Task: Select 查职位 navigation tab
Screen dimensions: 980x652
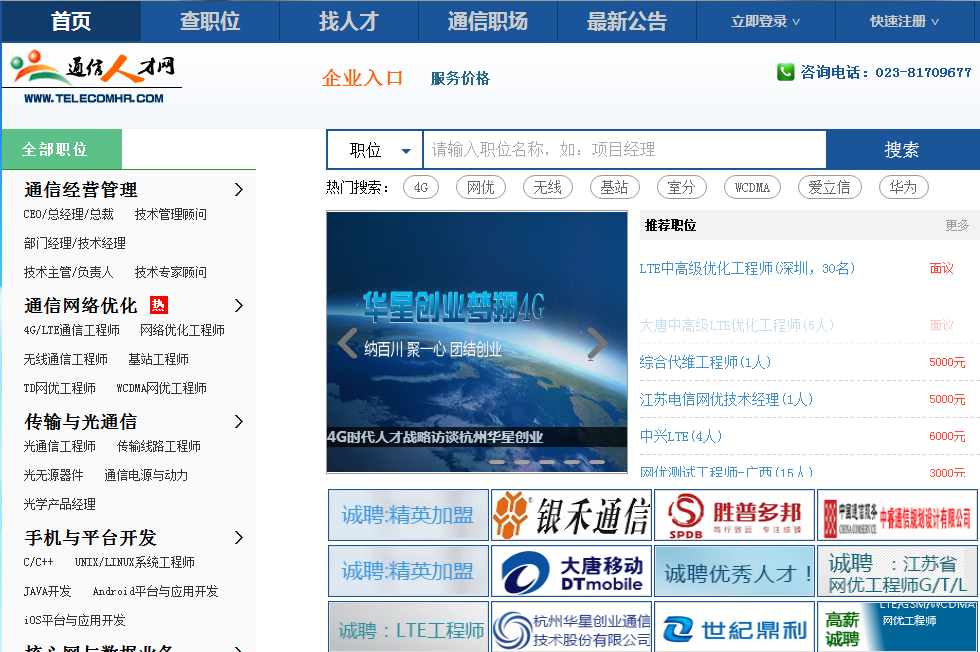Action: pos(210,21)
